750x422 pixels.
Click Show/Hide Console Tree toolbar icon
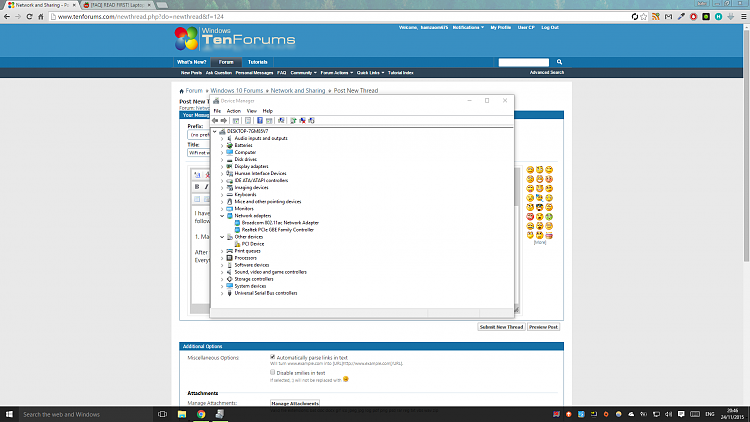236,121
